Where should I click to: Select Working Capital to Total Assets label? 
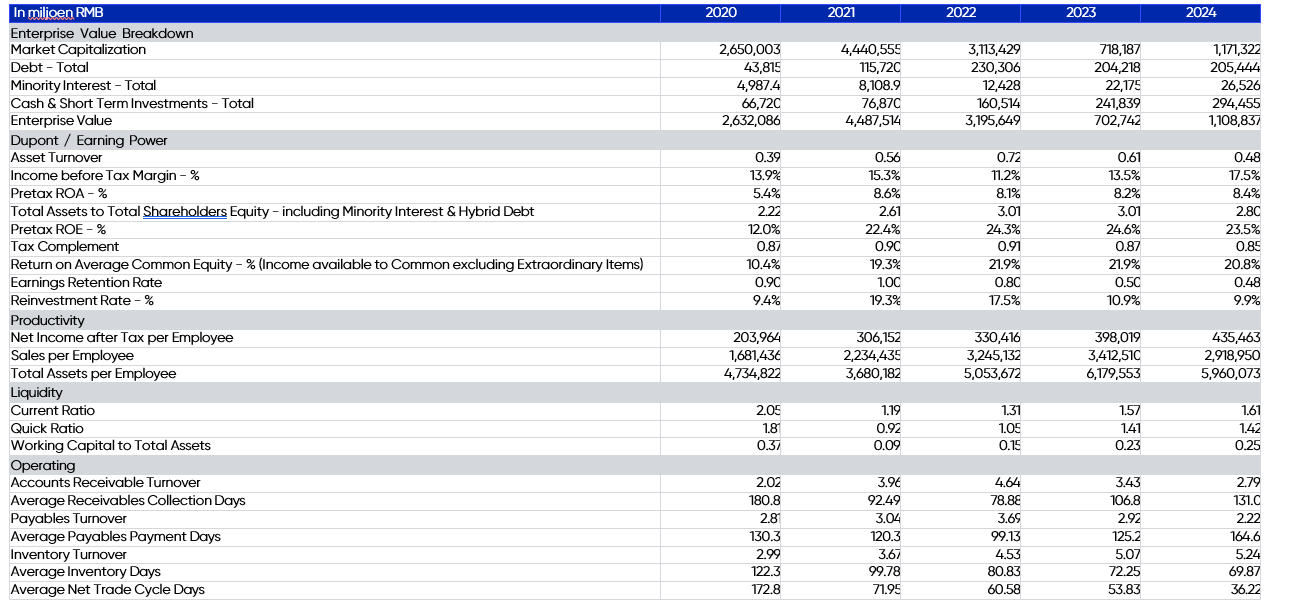click(x=111, y=446)
